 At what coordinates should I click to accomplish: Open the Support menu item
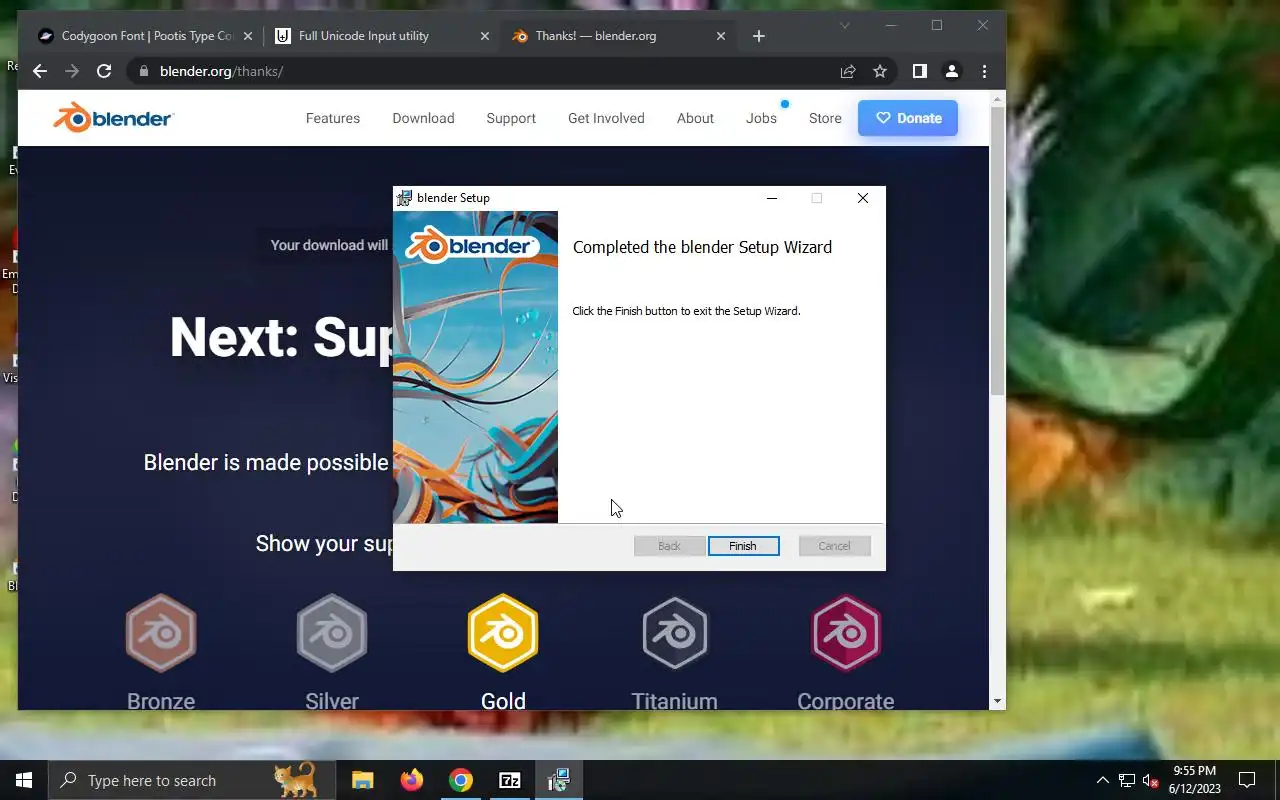(511, 118)
